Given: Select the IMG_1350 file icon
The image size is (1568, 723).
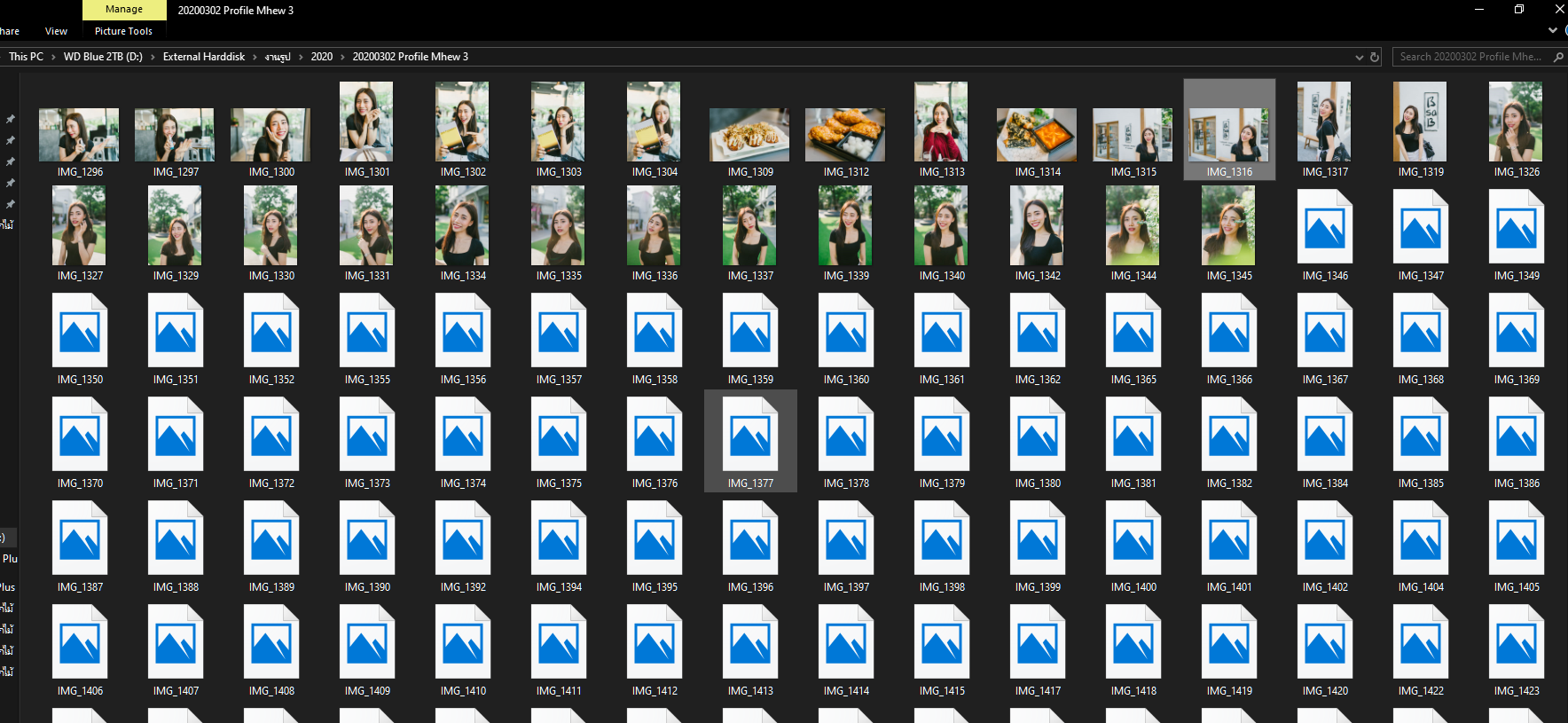Looking at the screenshot, I should click(x=80, y=331).
